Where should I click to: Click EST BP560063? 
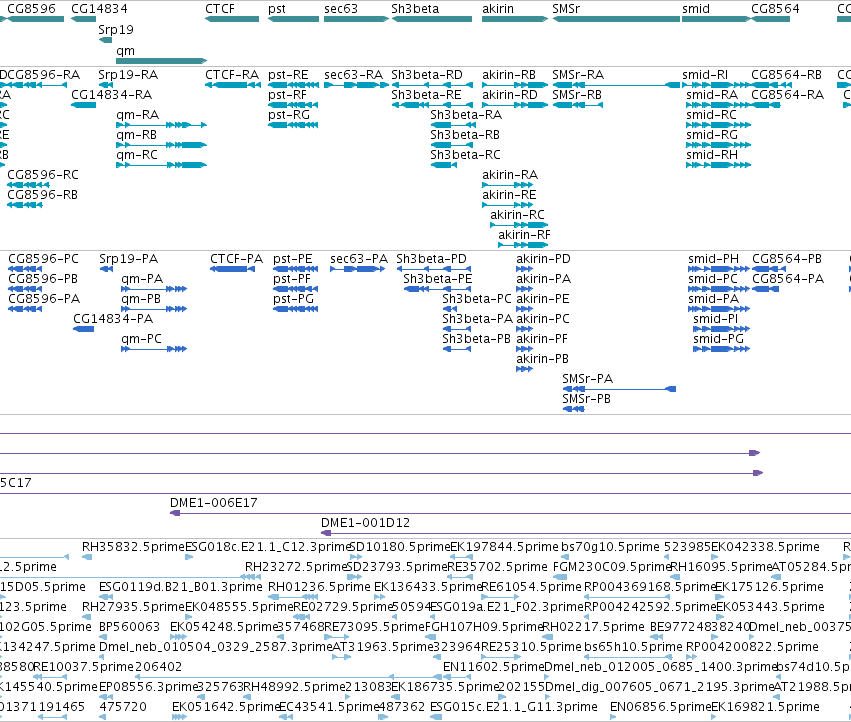click(x=103, y=637)
